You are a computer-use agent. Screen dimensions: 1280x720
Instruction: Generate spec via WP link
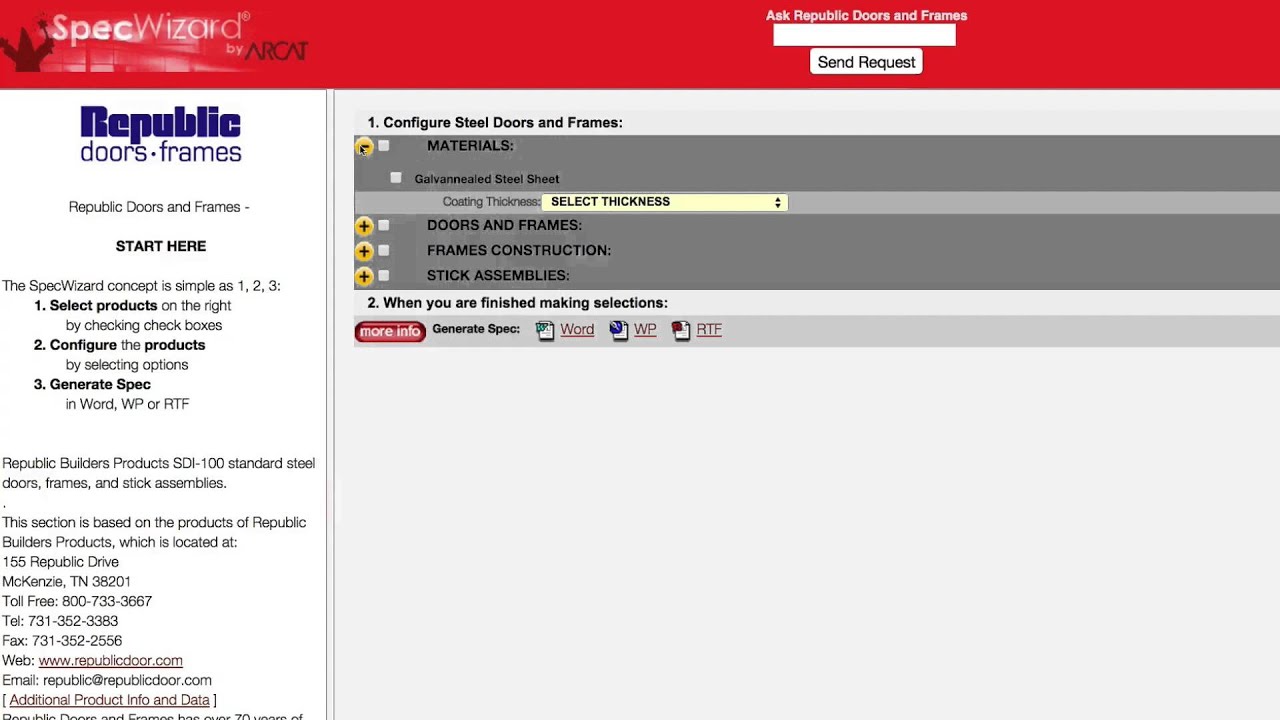tap(645, 329)
